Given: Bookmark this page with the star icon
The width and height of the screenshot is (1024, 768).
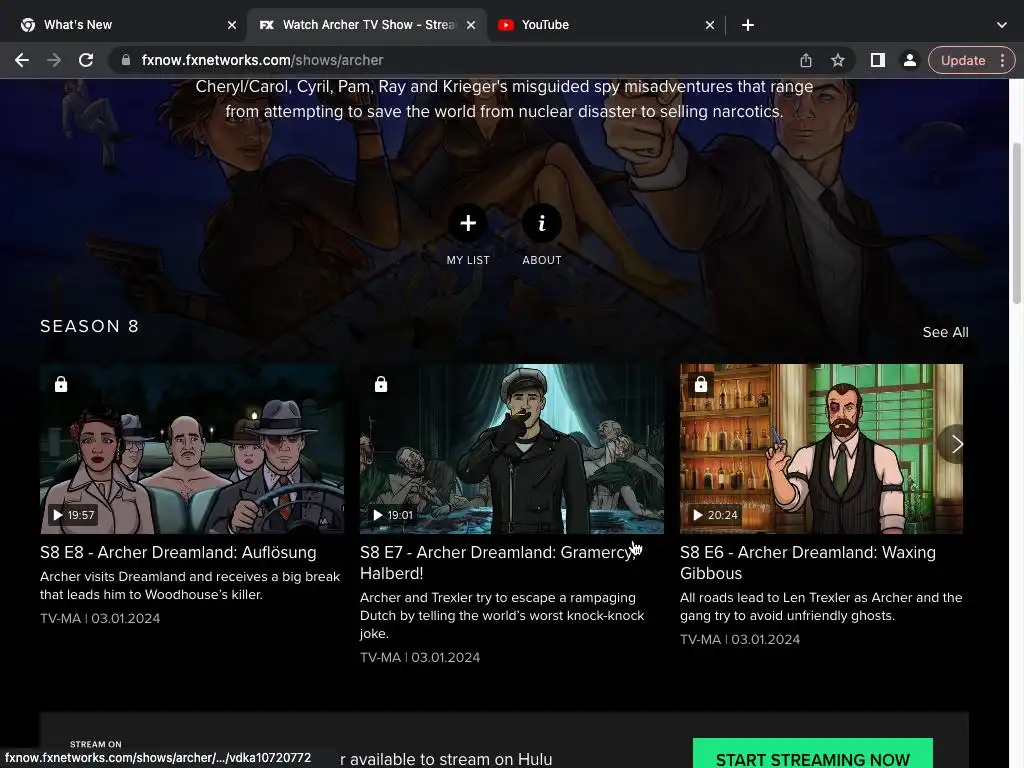Looking at the screenshot, I should (838, 60).
